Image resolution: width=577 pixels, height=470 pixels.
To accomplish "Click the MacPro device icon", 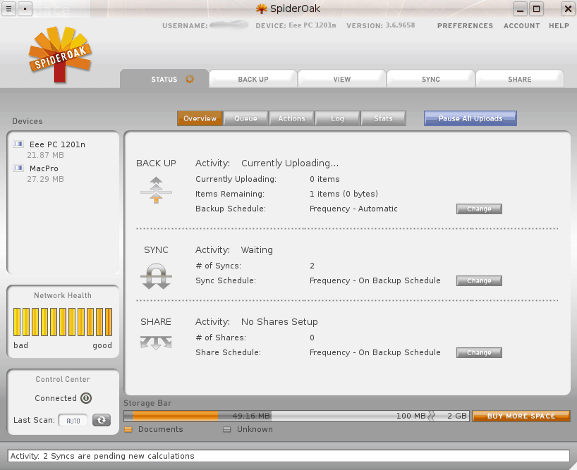I will click(x=19, y=168).
